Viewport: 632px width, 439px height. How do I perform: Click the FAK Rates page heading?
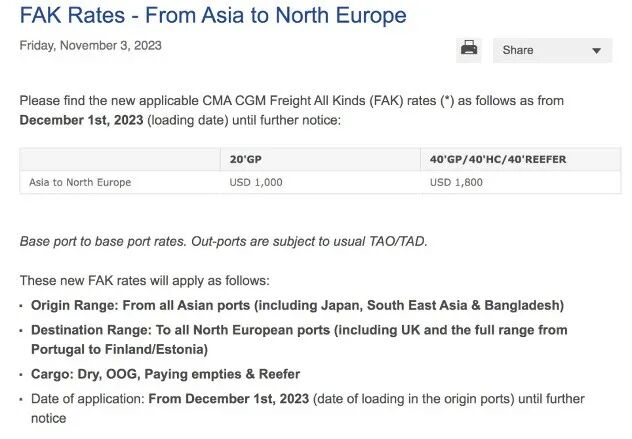click(213, 16)
